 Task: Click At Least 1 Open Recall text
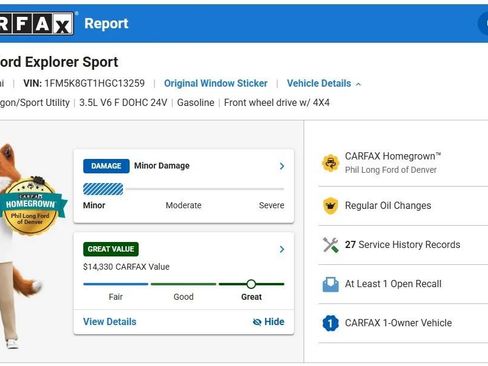pyautogui.click(x=393, y=284)
